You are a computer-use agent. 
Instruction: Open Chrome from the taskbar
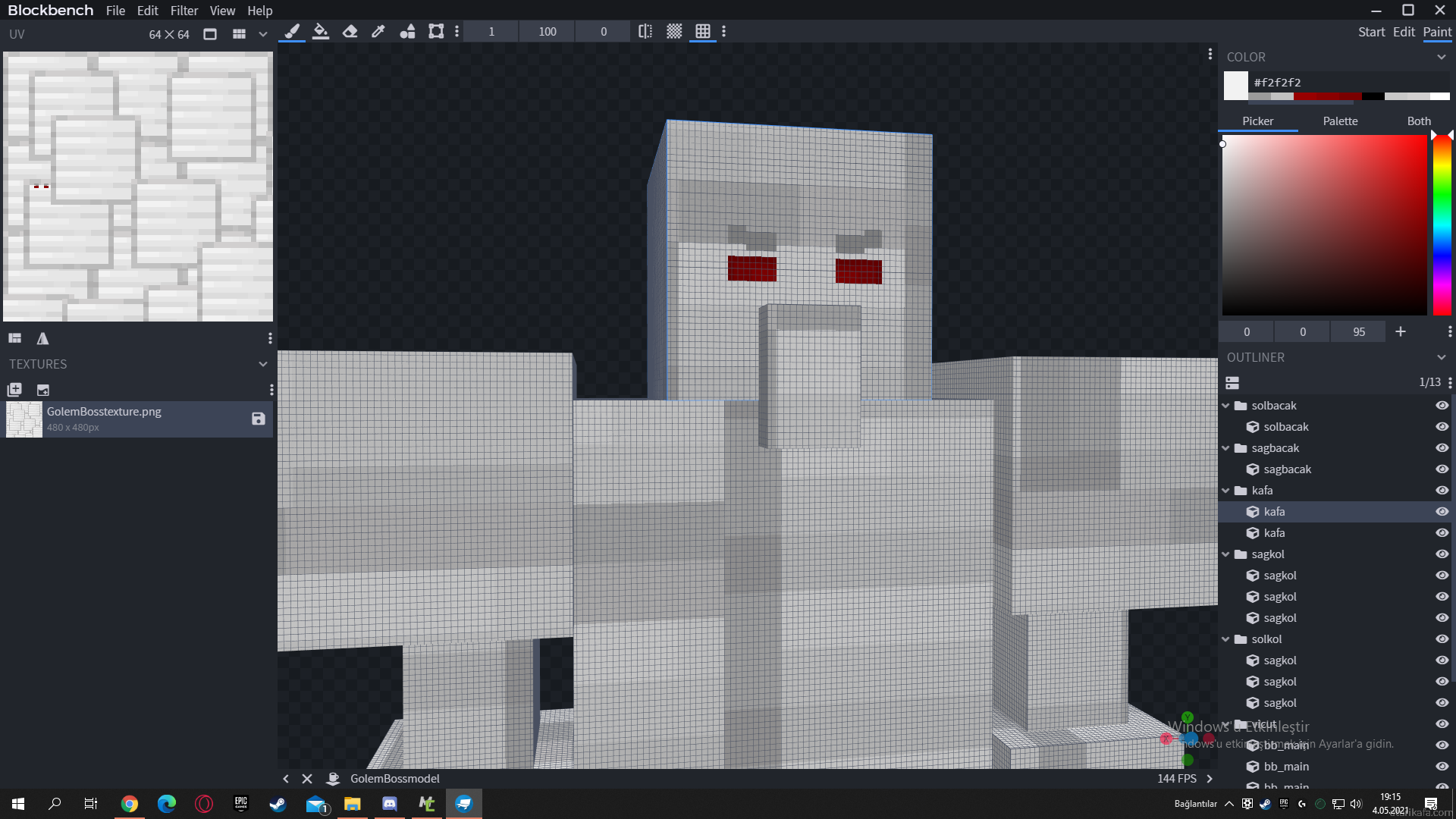point(130,804)
